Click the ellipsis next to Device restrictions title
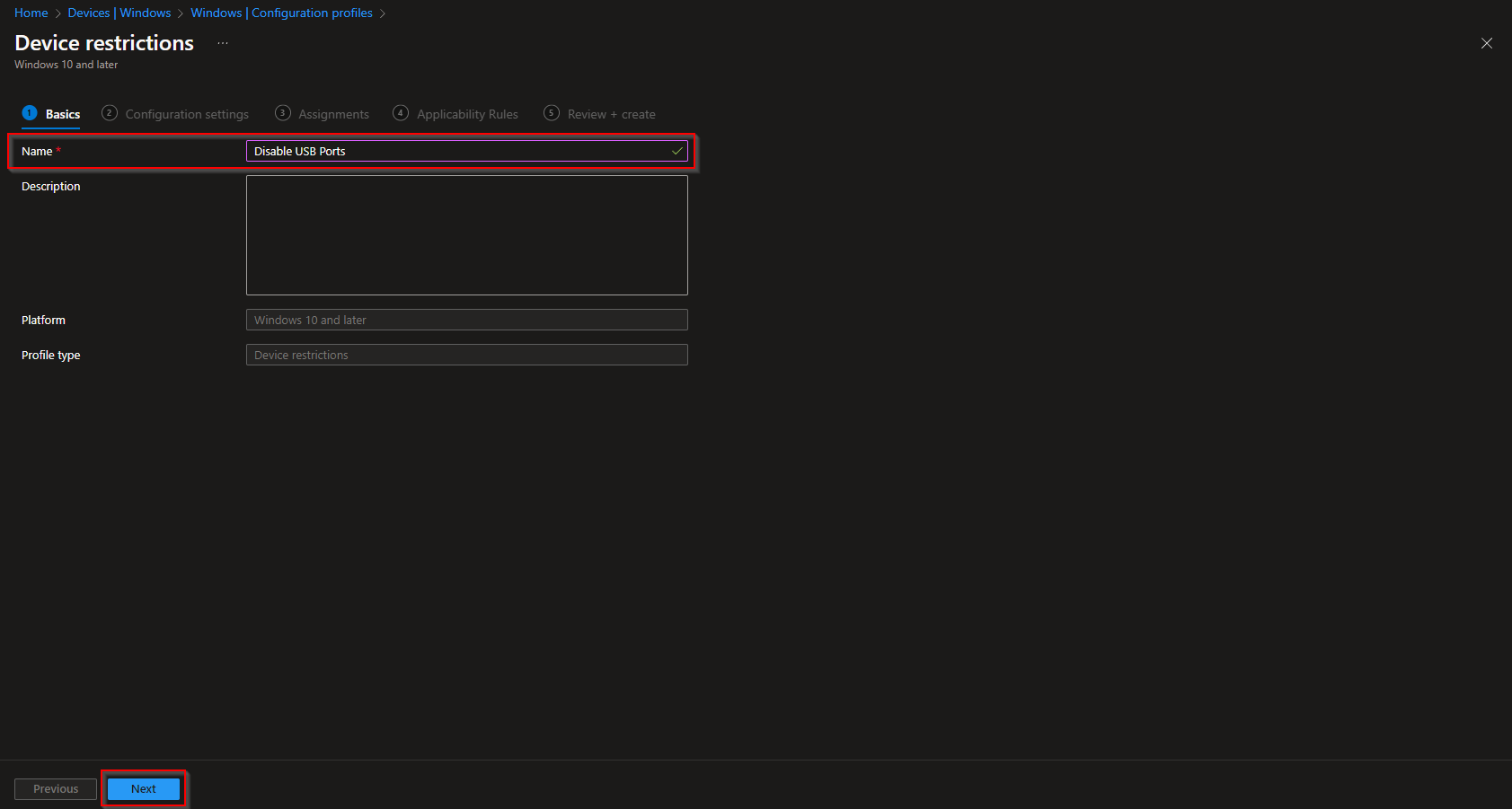1512x809 pixels. (222, 42)
